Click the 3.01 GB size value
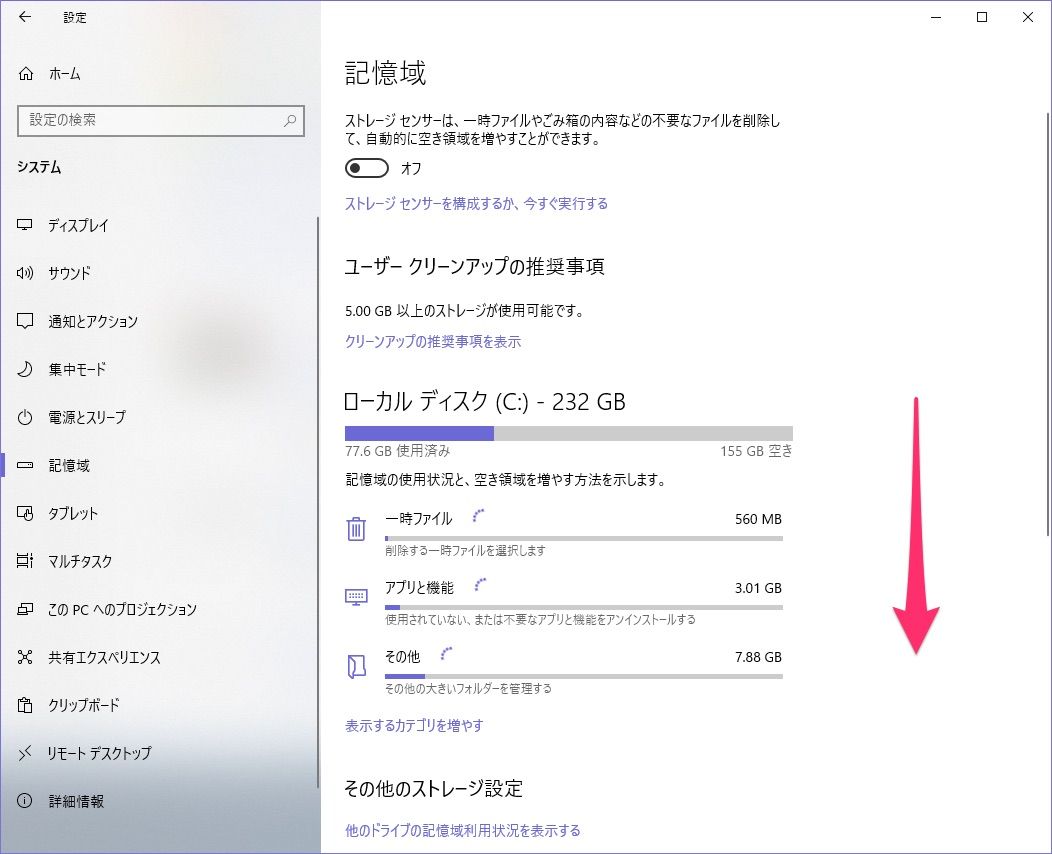Screen dimensions: 1052x854 click(758, 588)
